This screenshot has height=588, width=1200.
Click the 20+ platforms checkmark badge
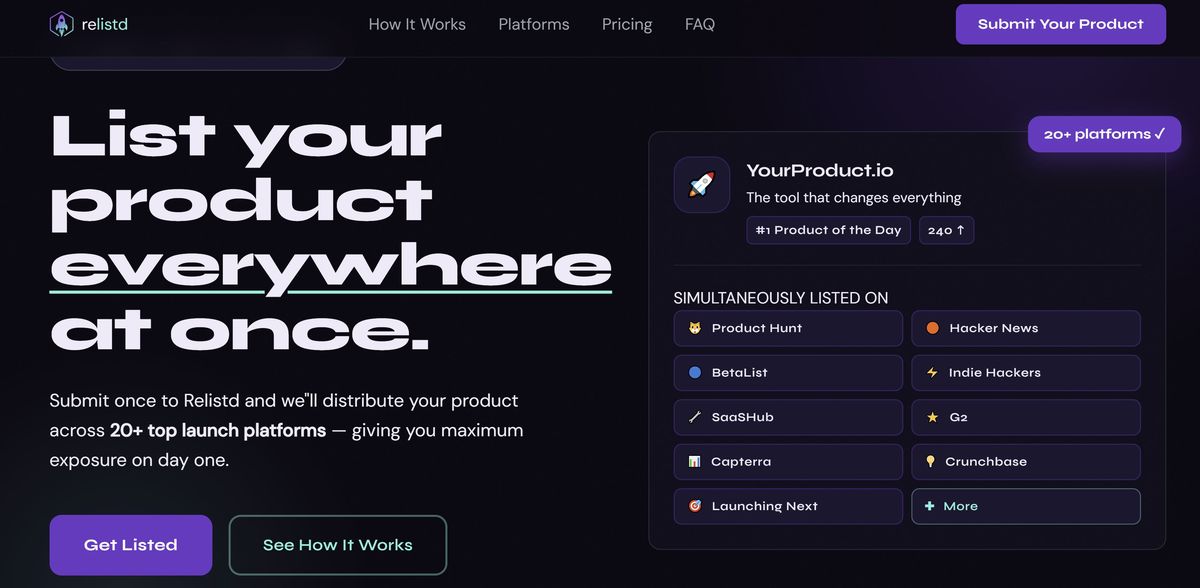(x=1104, y=133)
